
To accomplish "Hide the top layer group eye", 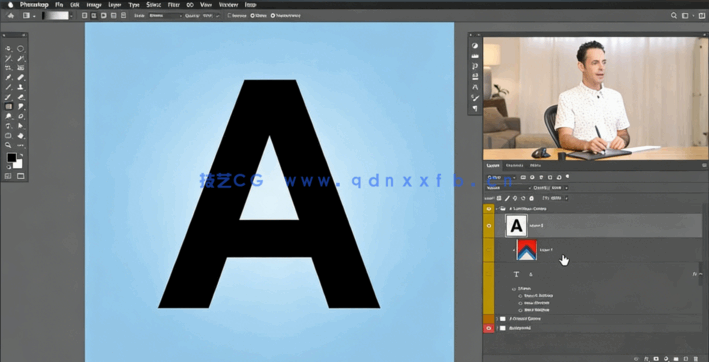I will 488,209.
